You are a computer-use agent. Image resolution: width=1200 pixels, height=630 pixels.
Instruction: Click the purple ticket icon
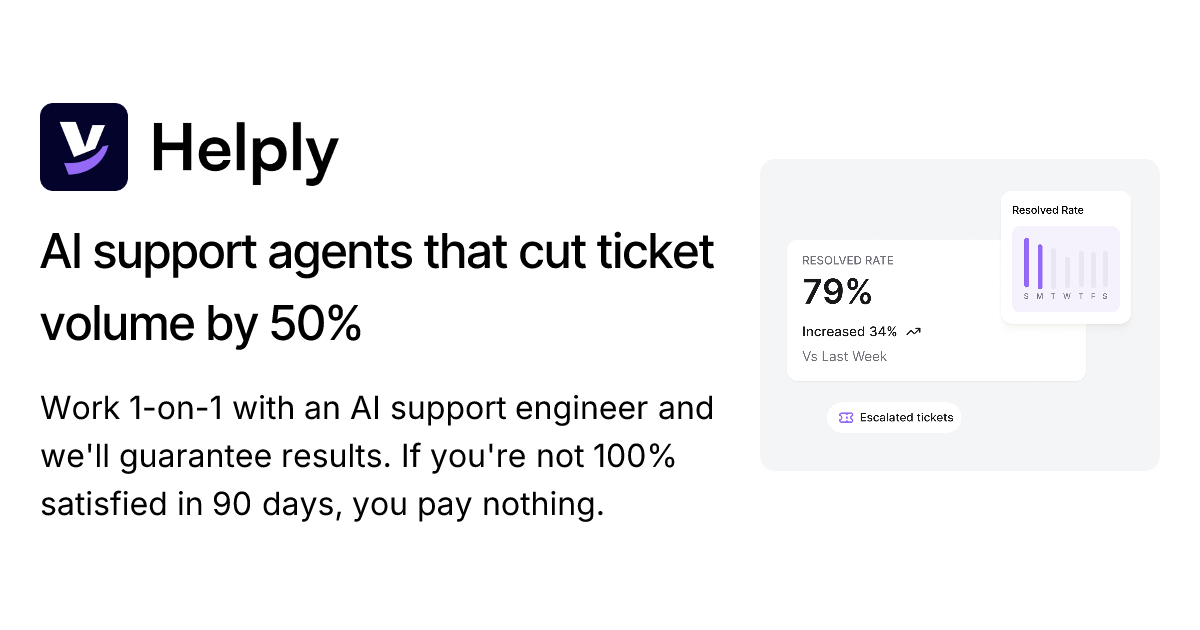click(x=846, y=417)
